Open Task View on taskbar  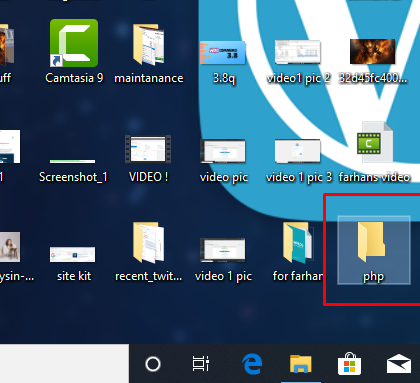[x=201, y=364]
